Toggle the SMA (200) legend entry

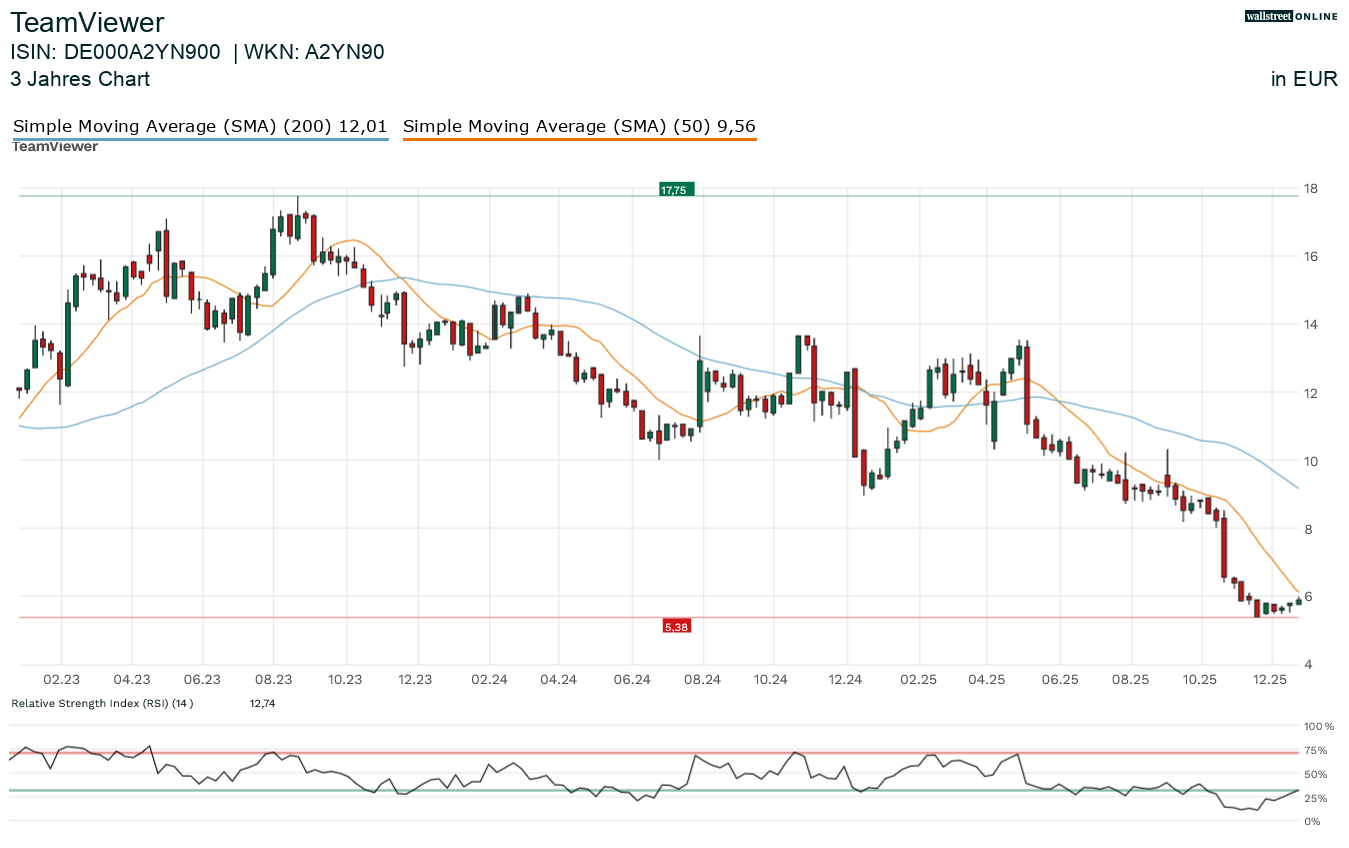200,126
